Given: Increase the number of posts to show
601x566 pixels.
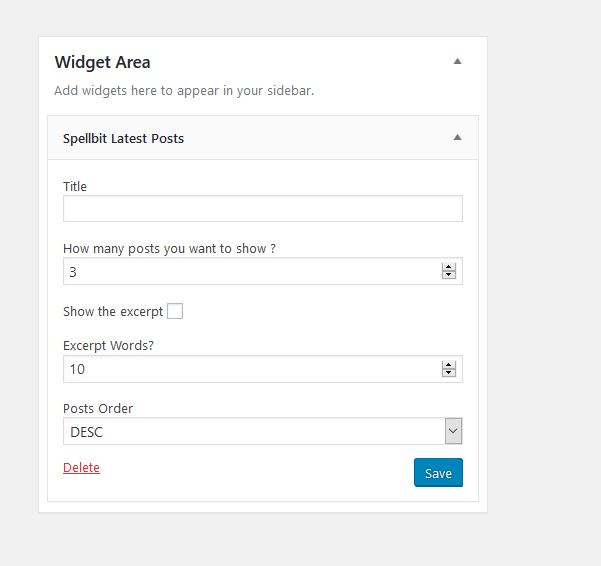Looking at the screenshot, I should (448, 267).
